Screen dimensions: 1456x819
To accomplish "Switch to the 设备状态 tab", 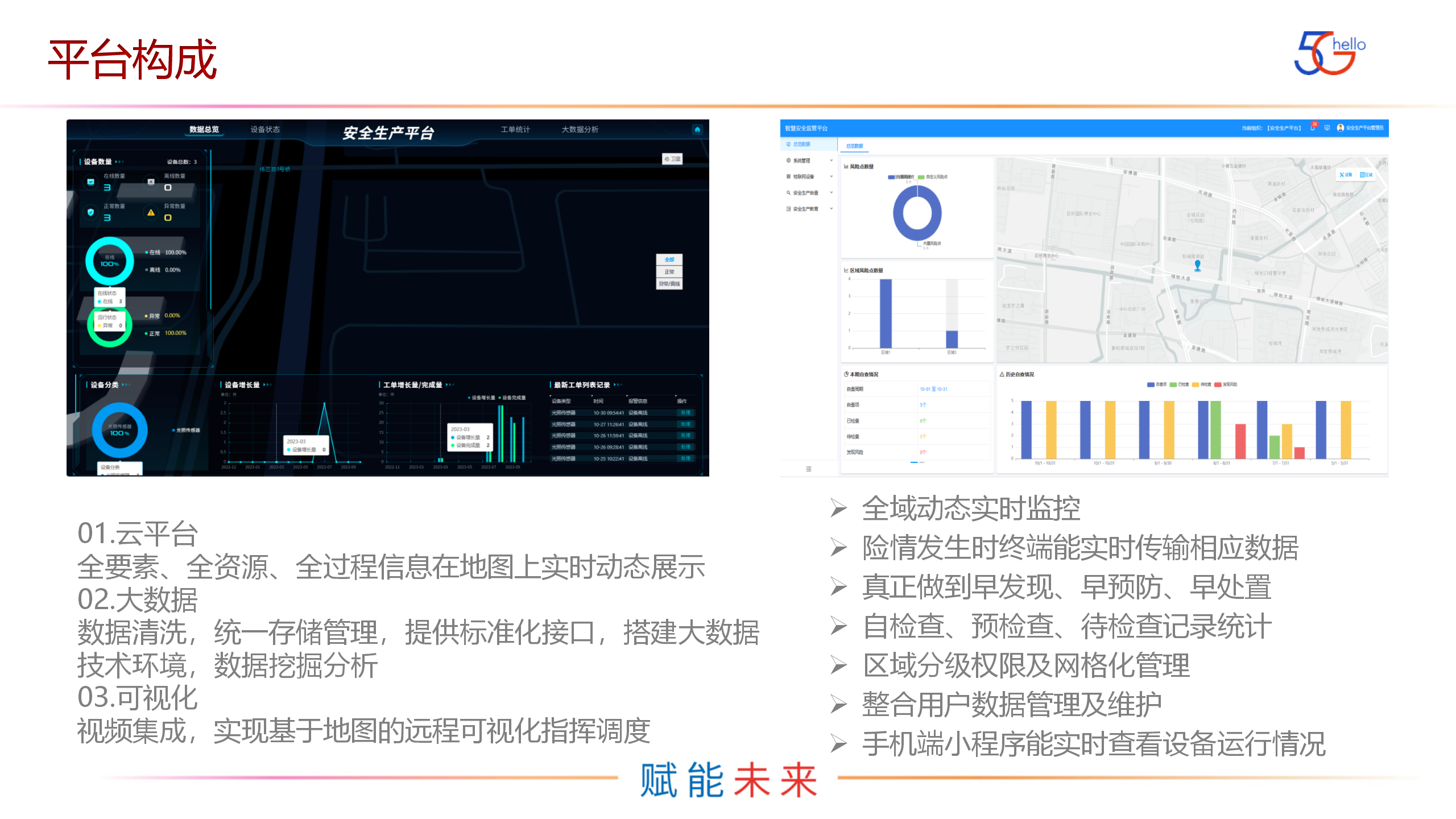I will point(265,130).
